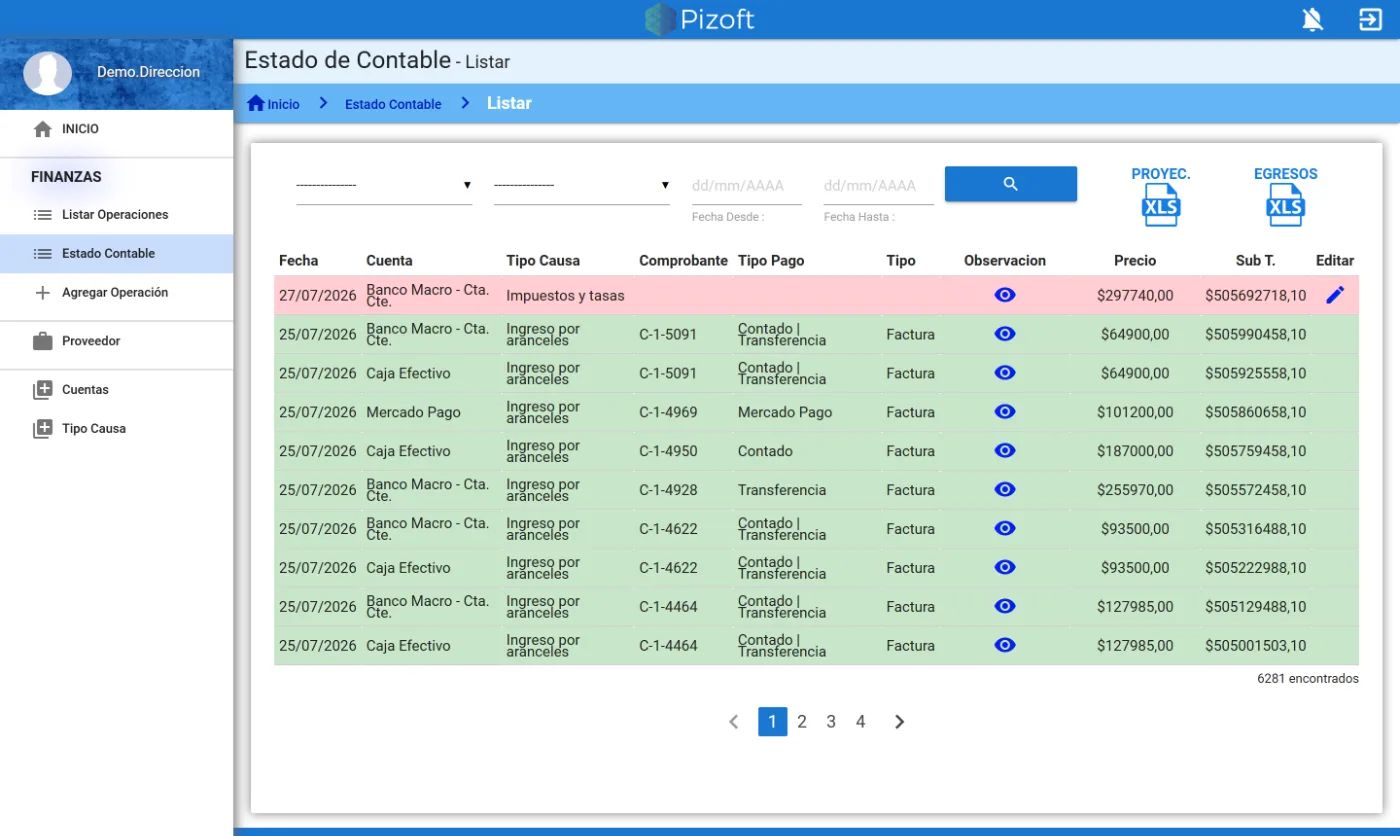Click the $297740,00 price cell
1400x836 pixels.
[1135, 296]
